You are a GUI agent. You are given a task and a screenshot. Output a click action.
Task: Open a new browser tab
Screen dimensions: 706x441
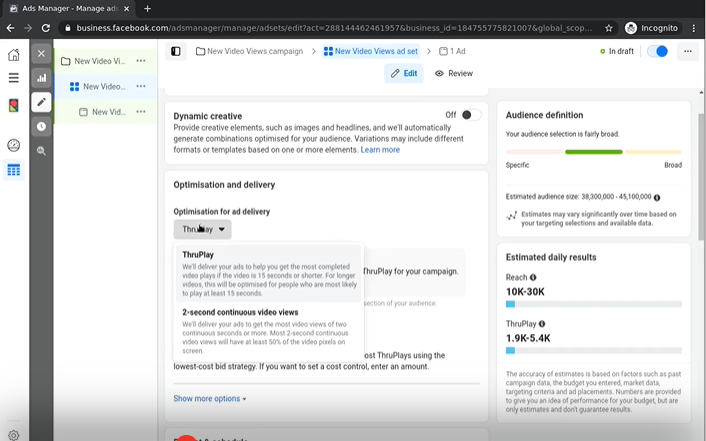click(147, 8)
